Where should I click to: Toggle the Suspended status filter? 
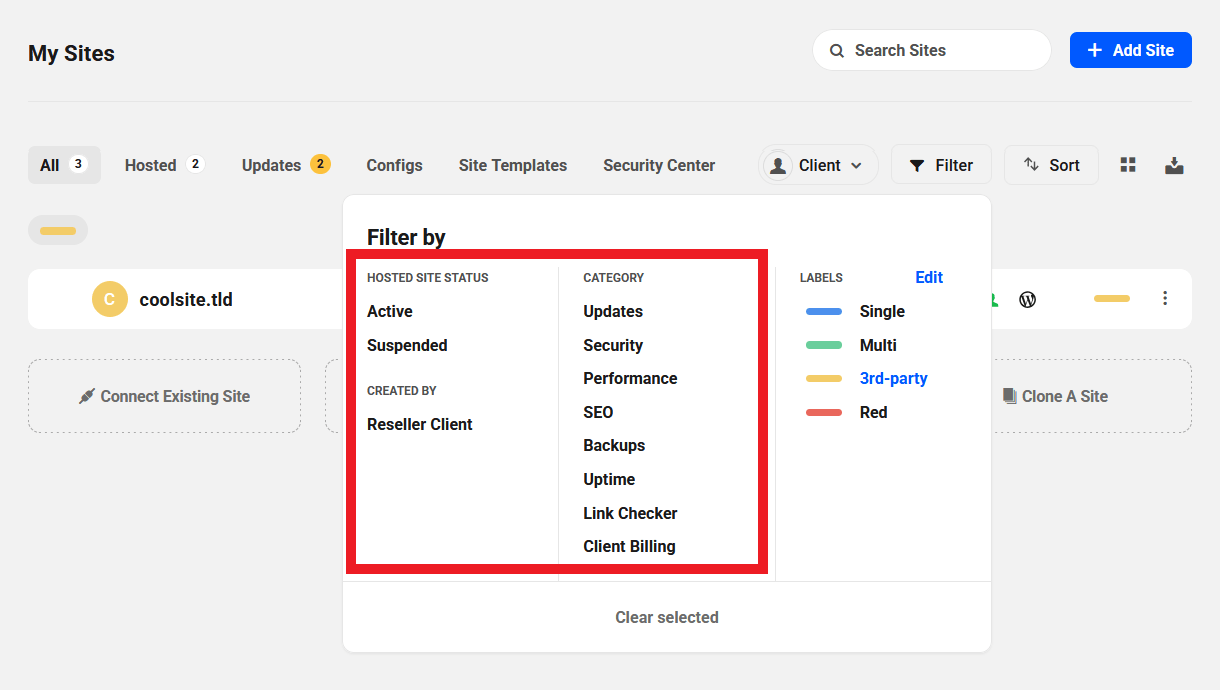(407, 345)
